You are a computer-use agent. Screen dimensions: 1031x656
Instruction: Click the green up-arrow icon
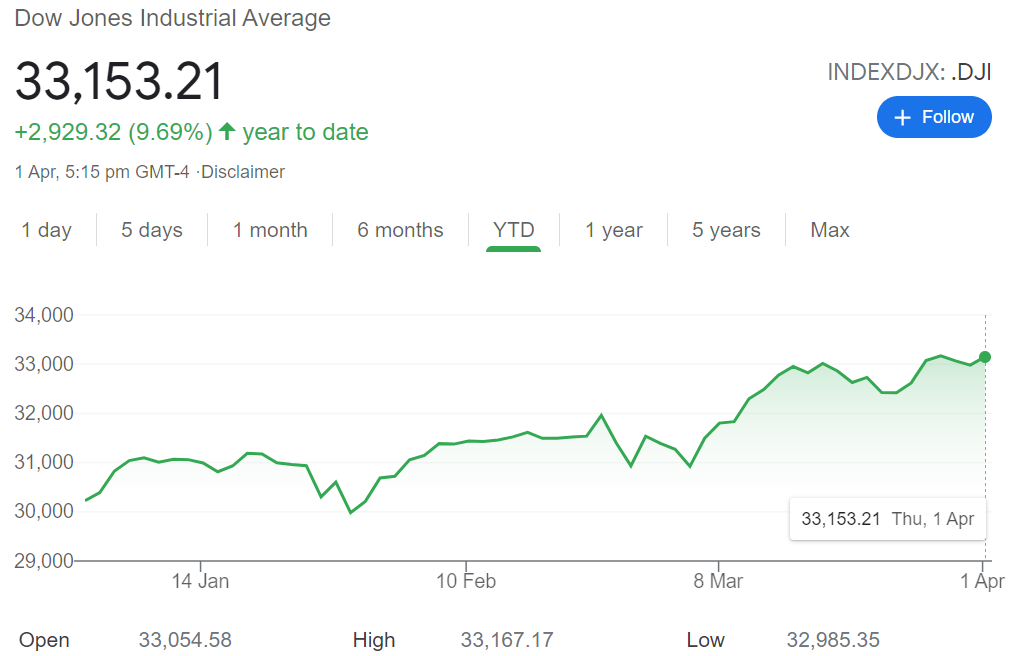(x=227, y=131)
